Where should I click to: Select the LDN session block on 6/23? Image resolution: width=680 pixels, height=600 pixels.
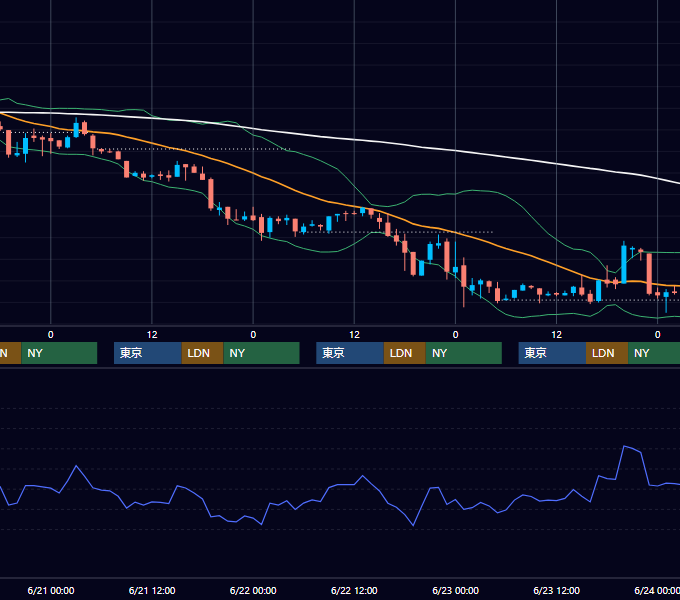[607, 353]
